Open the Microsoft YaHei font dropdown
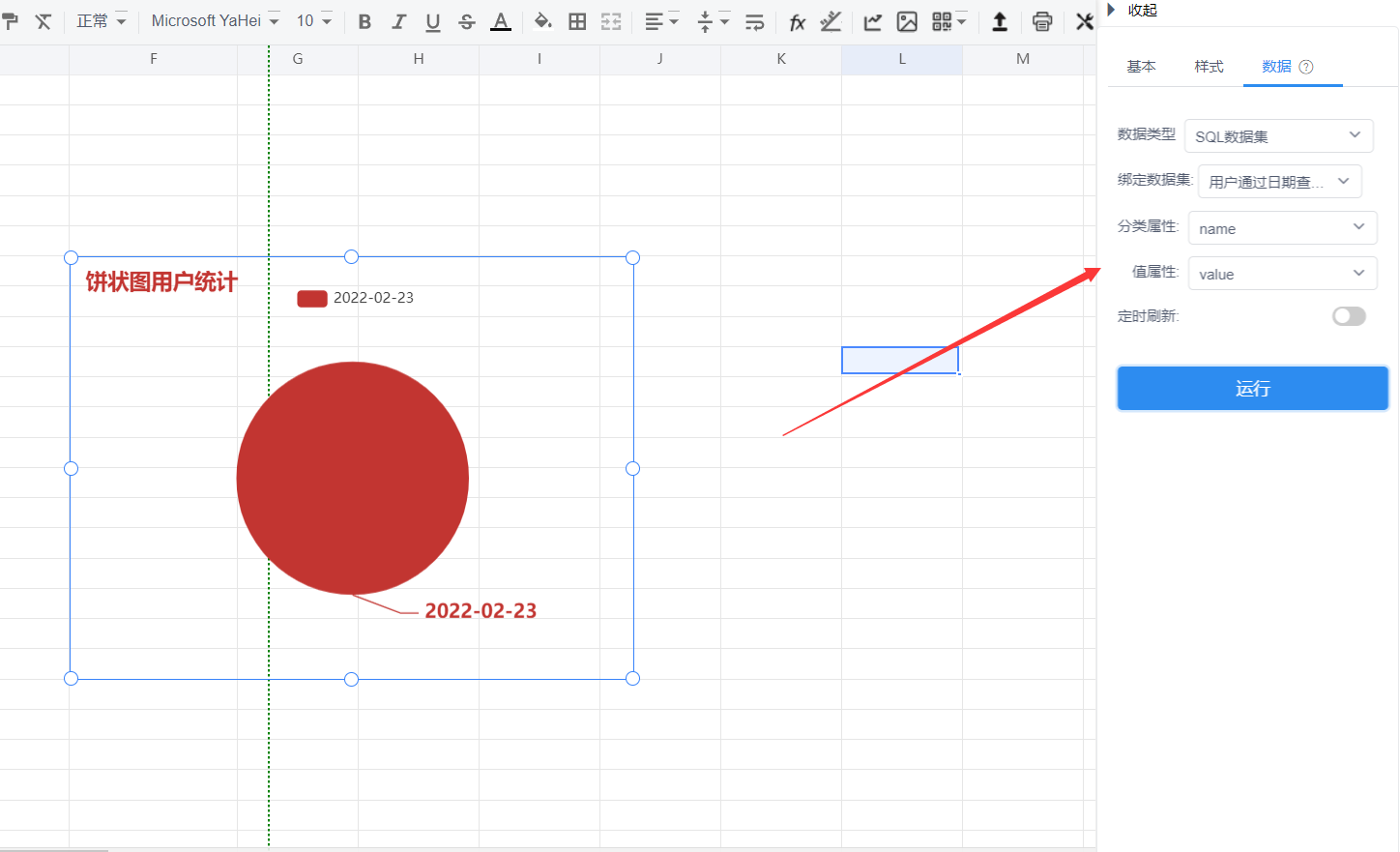The width and height of the screenshot is (1400, 852). (215, 21)
